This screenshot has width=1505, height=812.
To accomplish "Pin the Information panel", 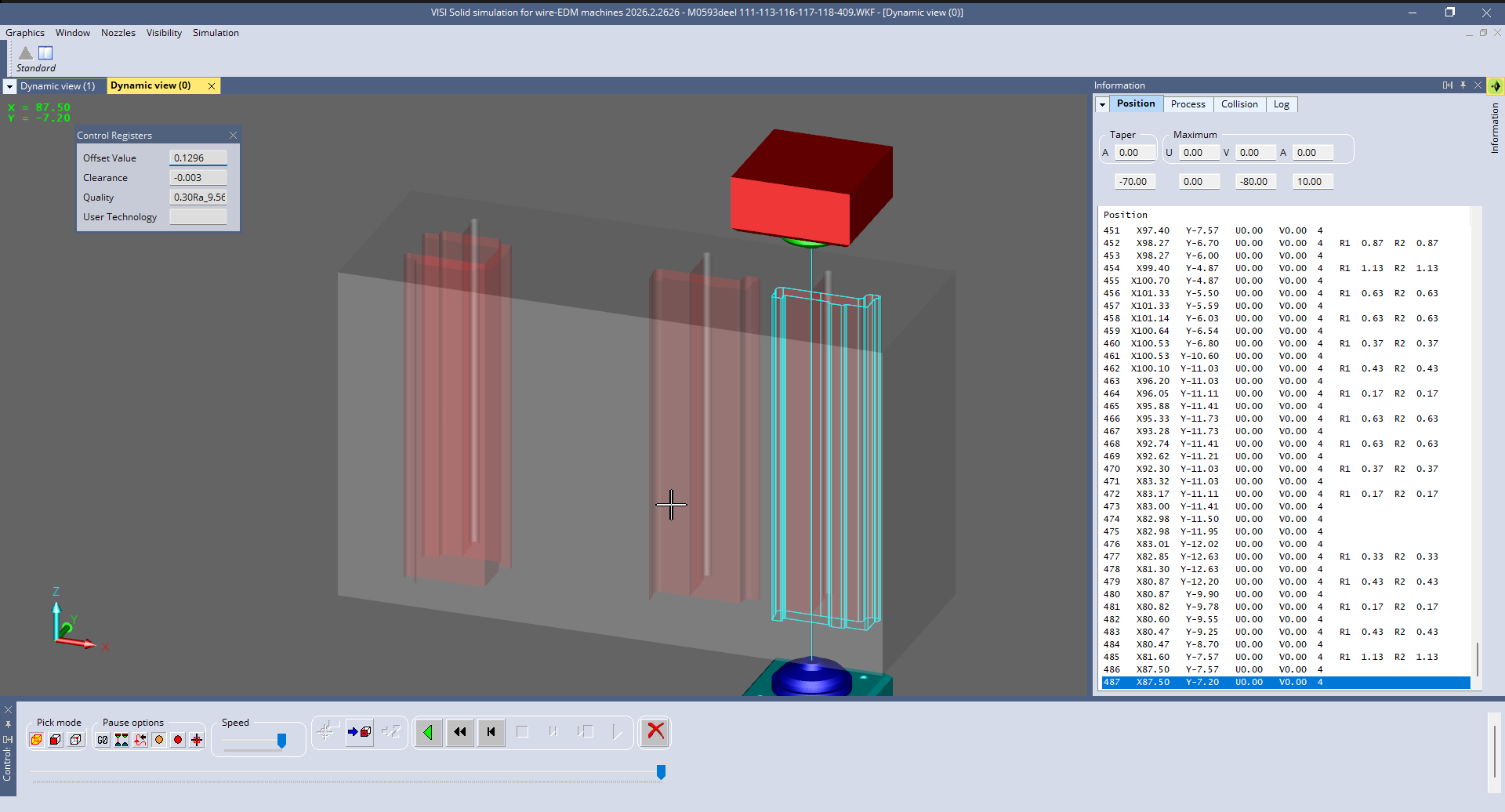I will tap(1463, 85).
